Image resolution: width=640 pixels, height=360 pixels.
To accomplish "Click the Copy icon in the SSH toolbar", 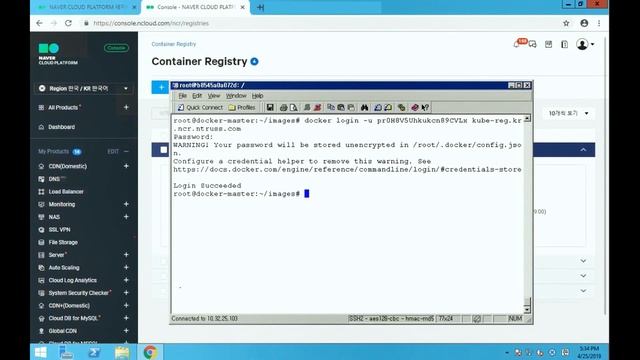I will point(331,107).
